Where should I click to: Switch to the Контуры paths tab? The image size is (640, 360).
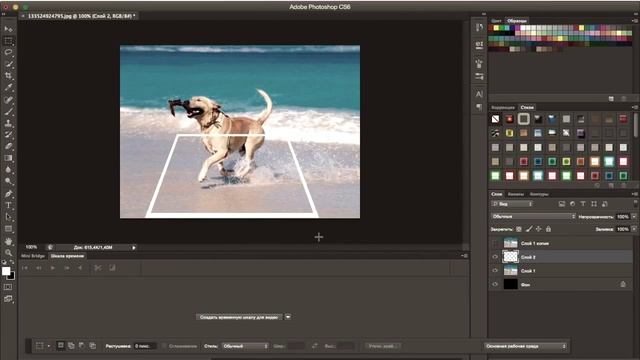coord(539,194)
